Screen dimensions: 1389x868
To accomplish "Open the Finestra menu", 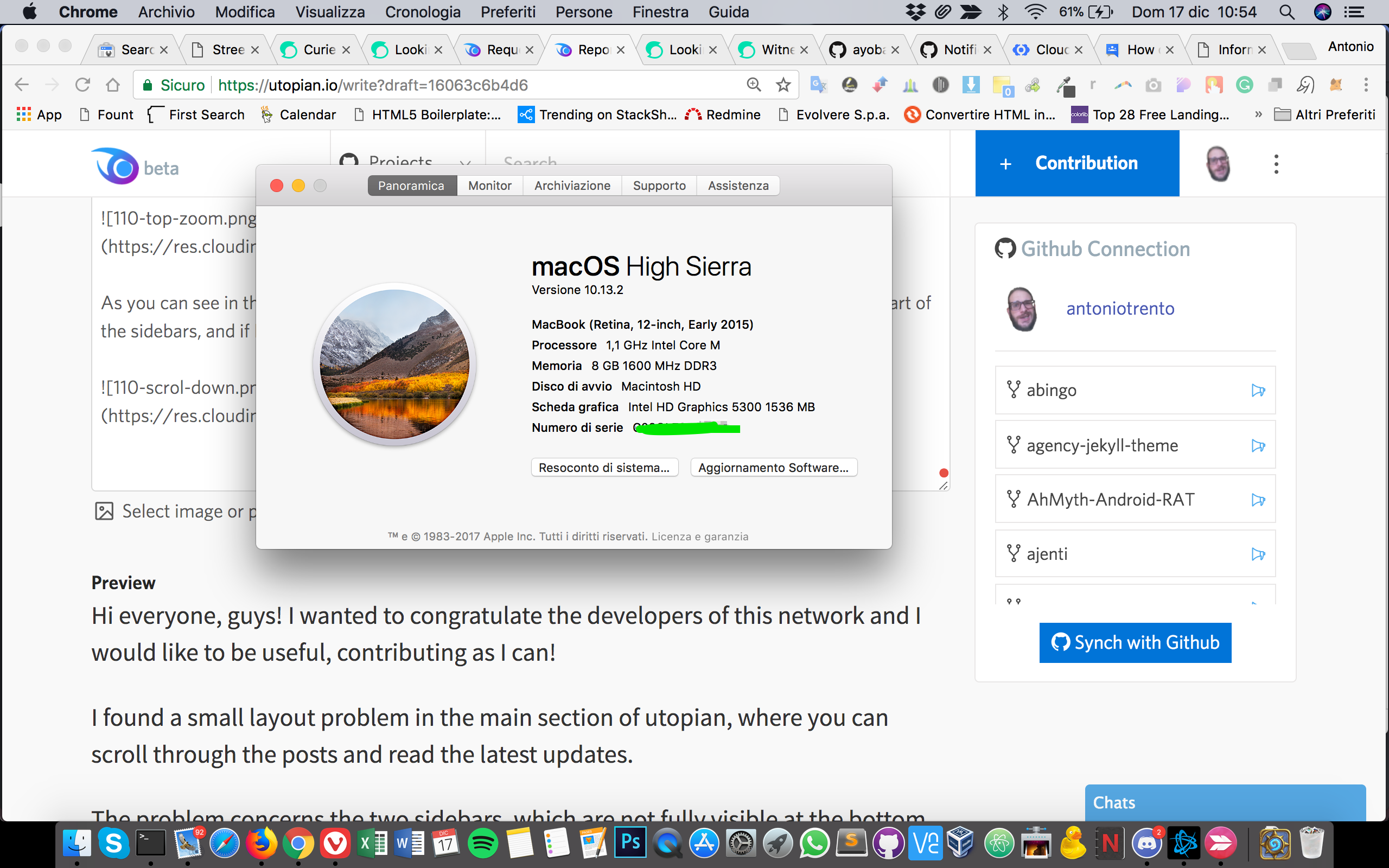I will [660, 12].
